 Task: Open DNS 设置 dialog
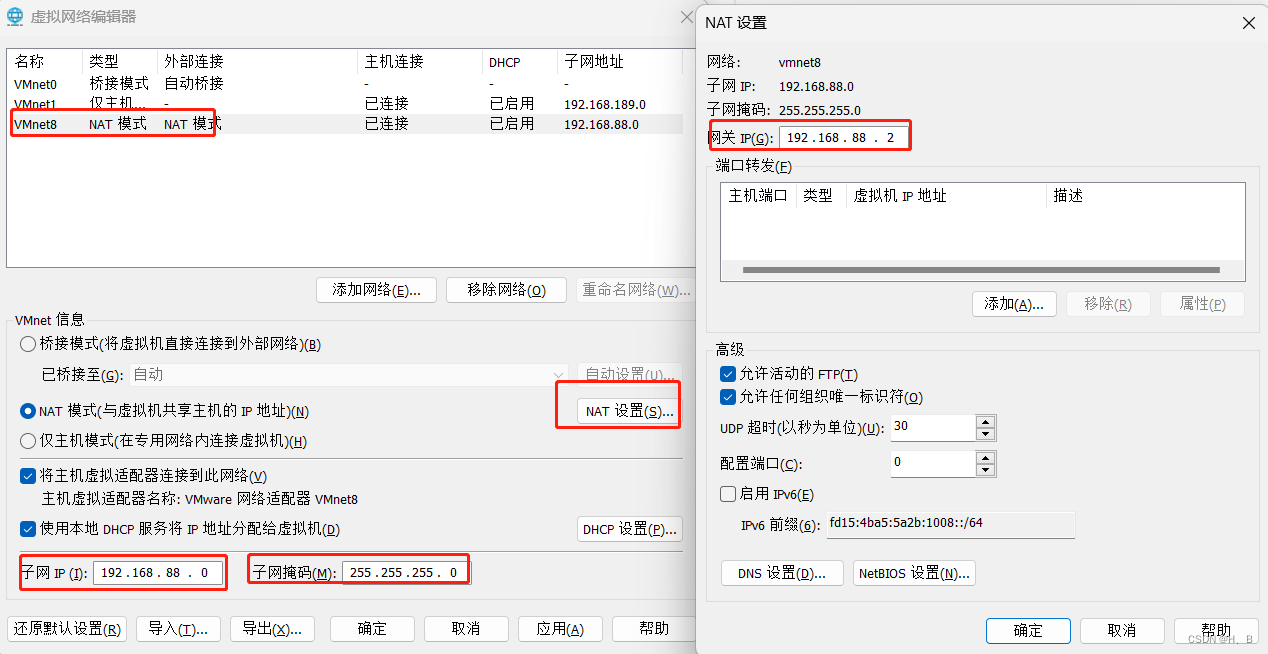click(782, 573)
